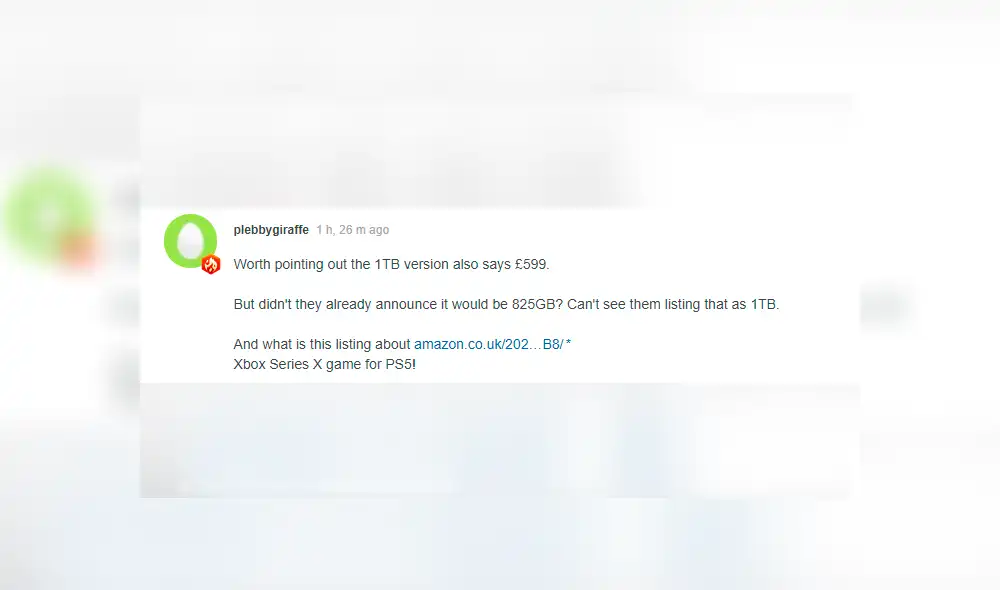
Task: Click the 'PS5!' word ending the comment
Action: [x=401, y=364]
